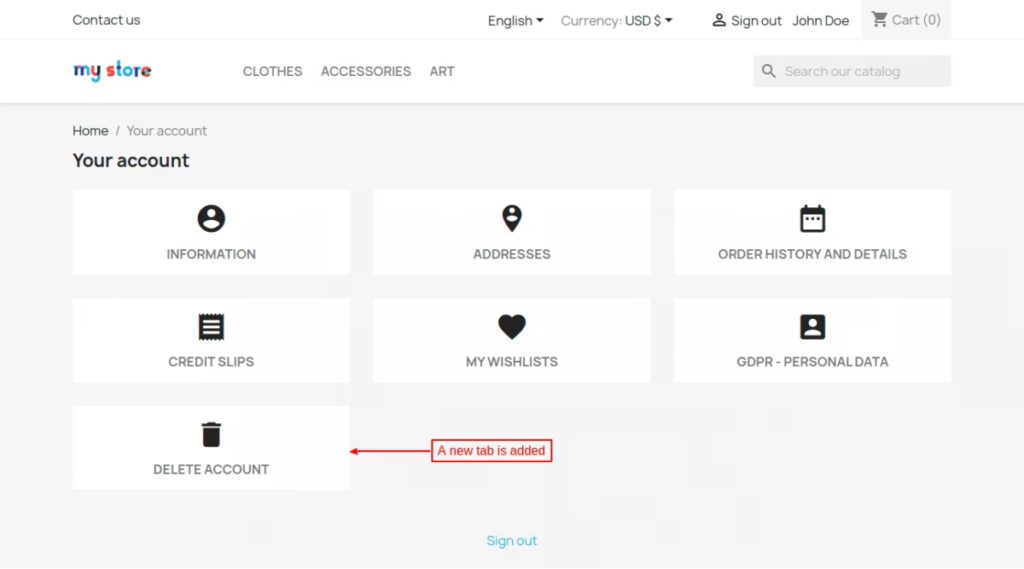Click the Home breadcrumb link
The image size is (1024, 569).
90,131
